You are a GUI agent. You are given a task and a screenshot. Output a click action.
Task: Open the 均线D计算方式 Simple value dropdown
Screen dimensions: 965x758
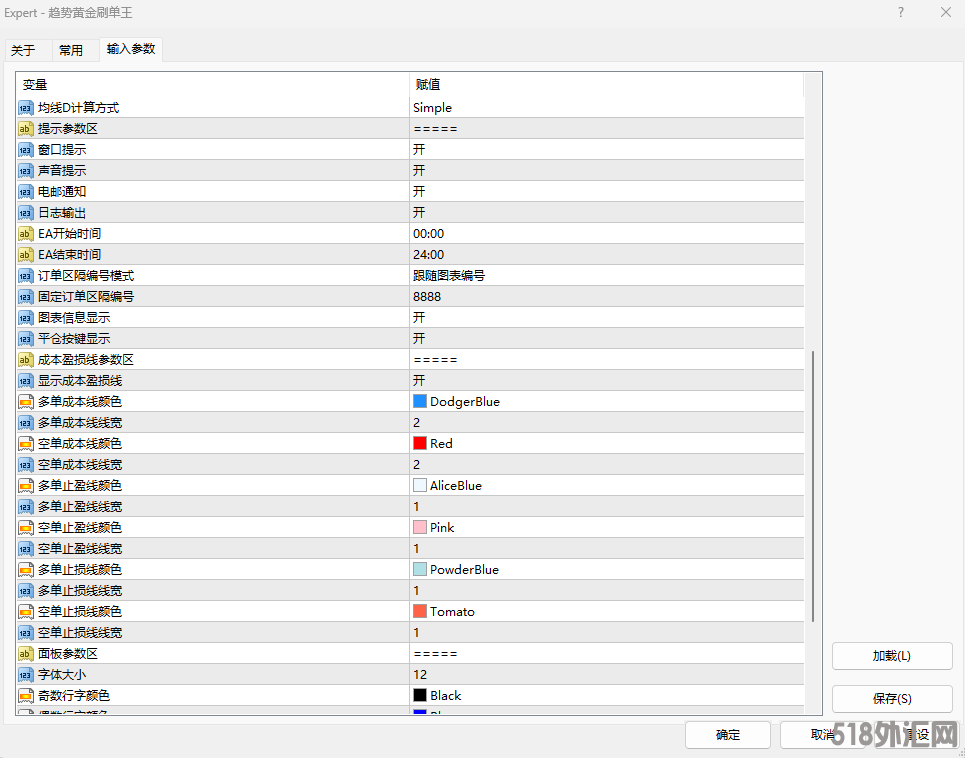click(432, 108)
